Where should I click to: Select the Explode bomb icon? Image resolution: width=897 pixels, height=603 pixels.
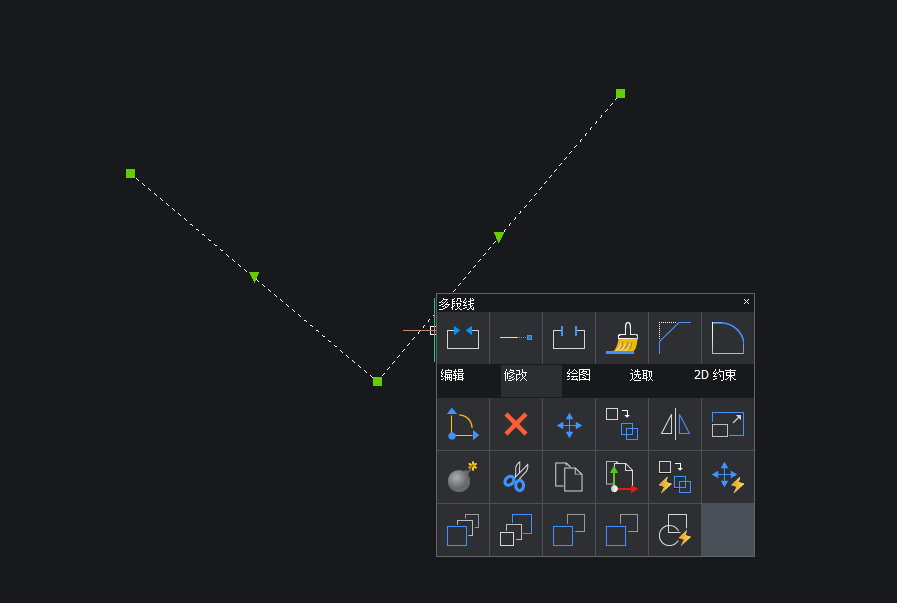coord(462,477)
